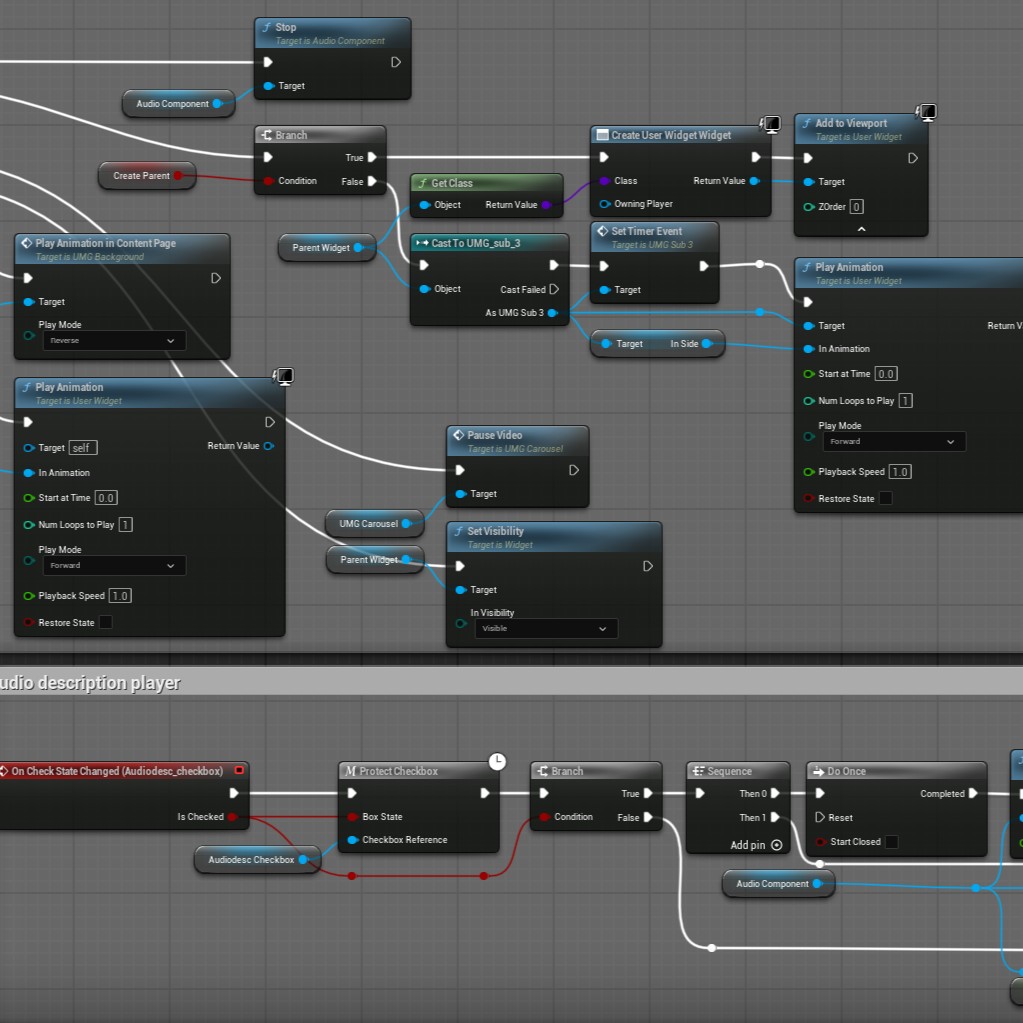Screen dimensions: 1023x1023
Task: Click the monitor icon on Play Animation with self target
Action: pyautogui.click(x=284, y=376)
